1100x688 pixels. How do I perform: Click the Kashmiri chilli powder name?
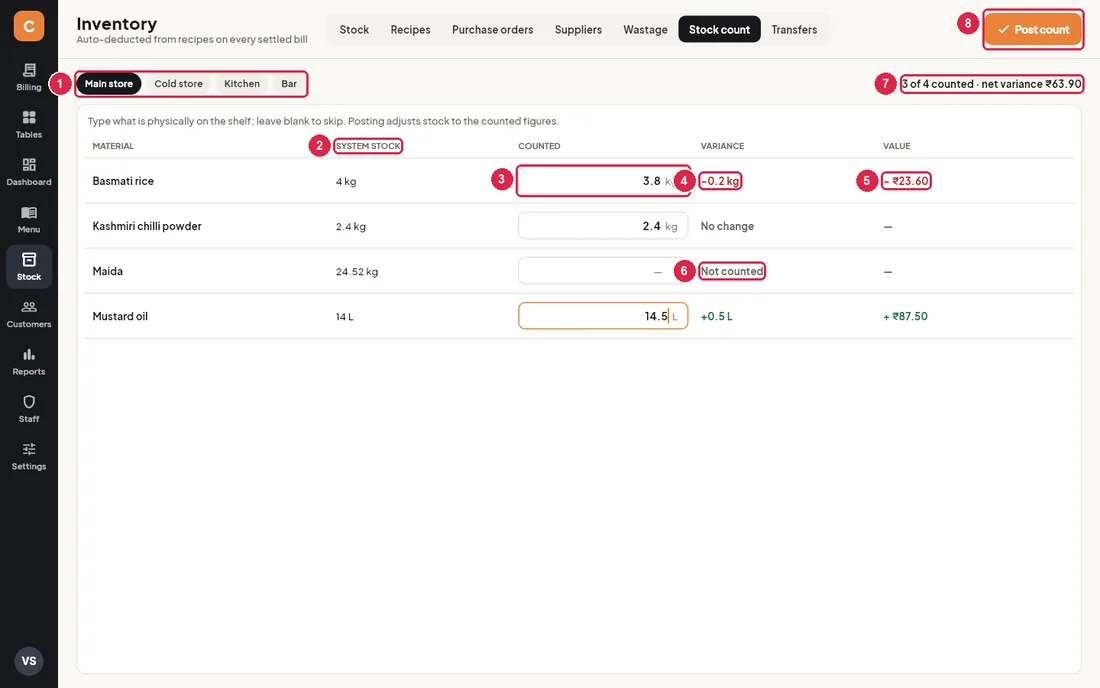coord(147,226)
